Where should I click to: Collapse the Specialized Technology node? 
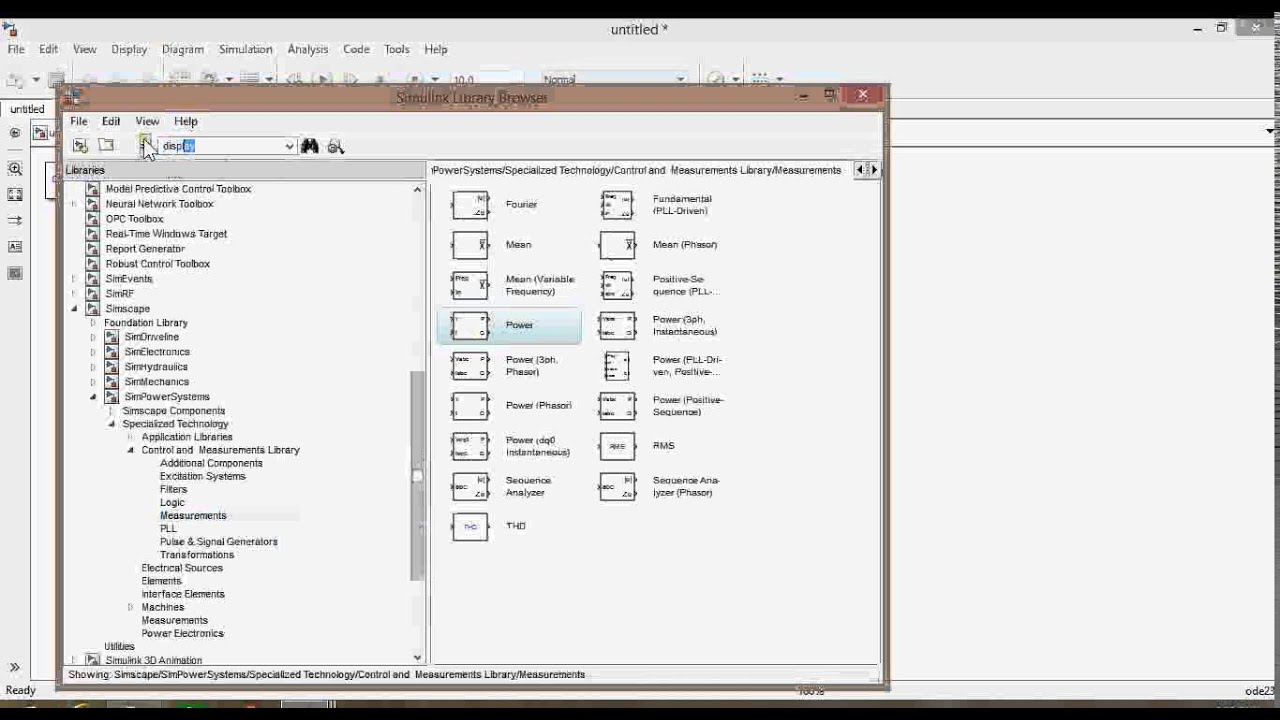(112, 424)
